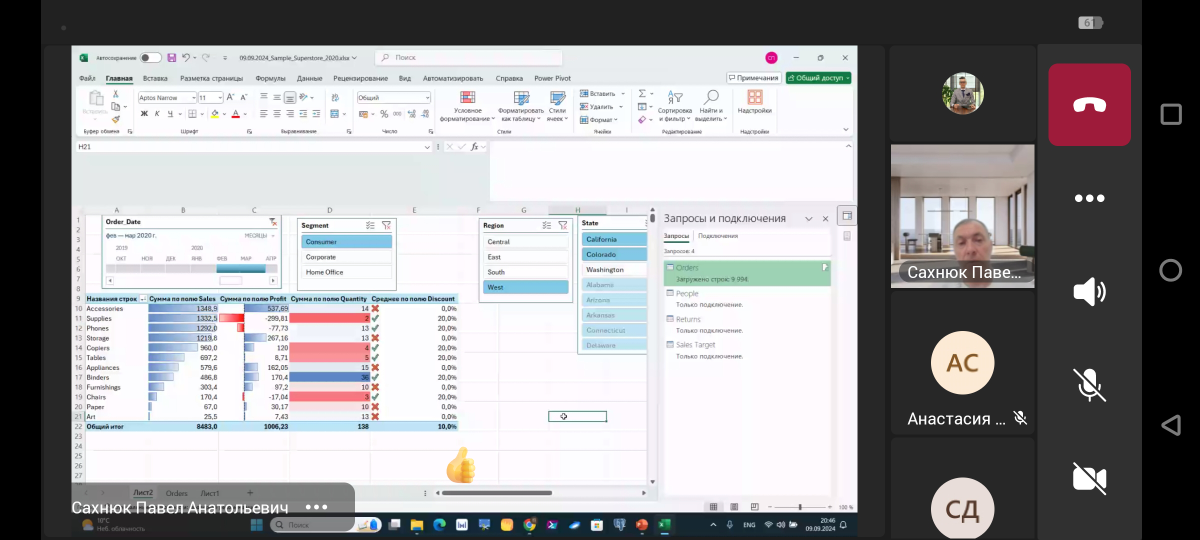Switch to the Данные ribbon tab
This screenshot has height=540, width=1200.
pyautogui.click(x=309, y=78)
